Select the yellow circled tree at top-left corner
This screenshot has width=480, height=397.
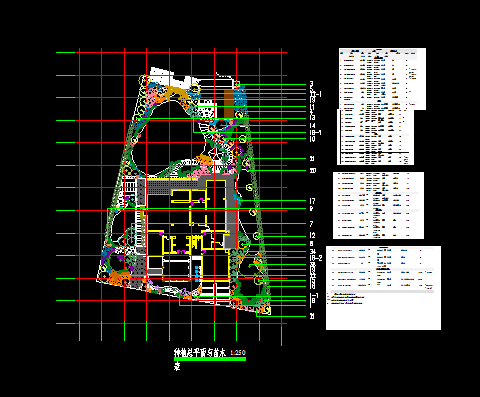click(x=145, y=80)
